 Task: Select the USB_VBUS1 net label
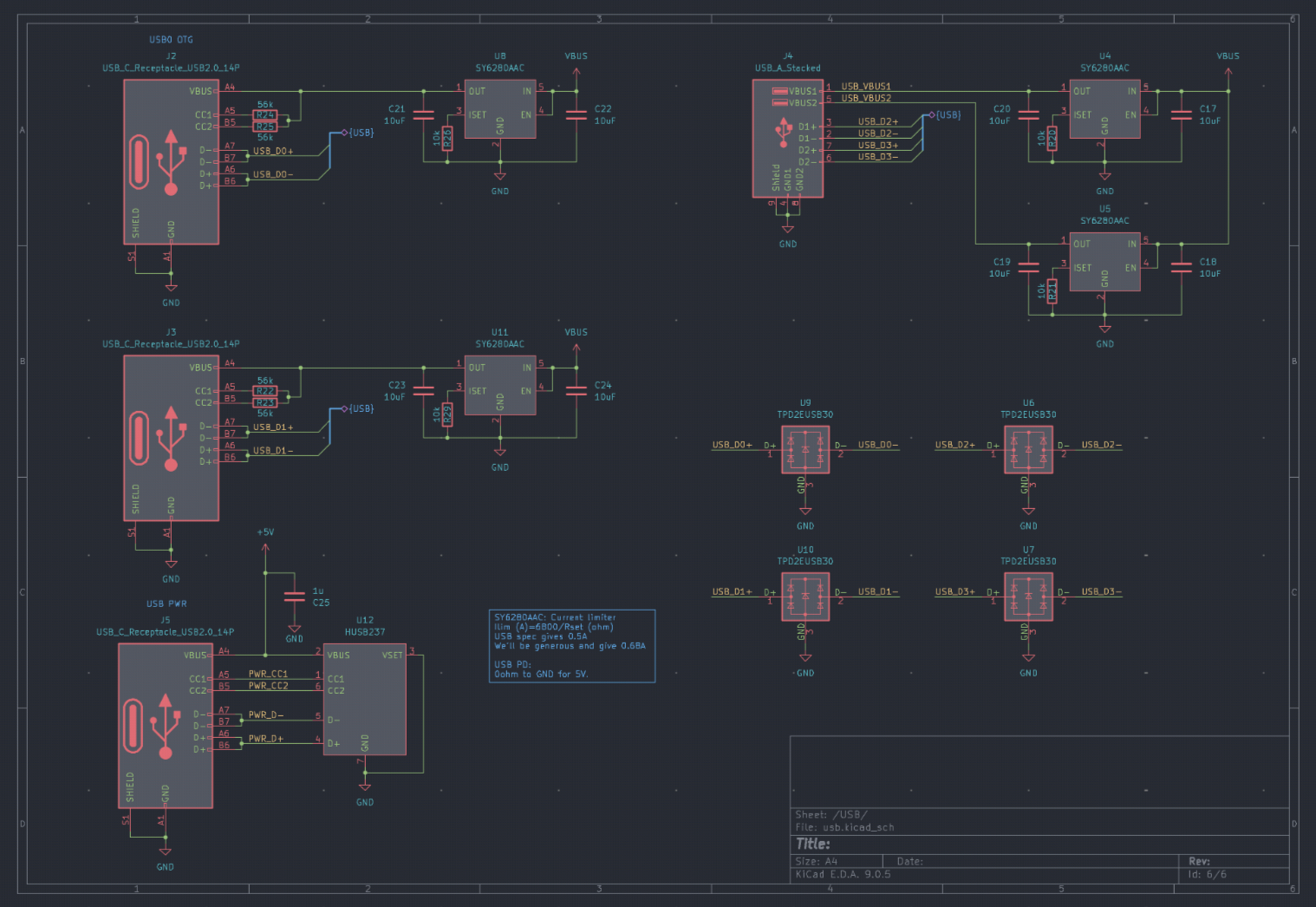tap(865, 86)
